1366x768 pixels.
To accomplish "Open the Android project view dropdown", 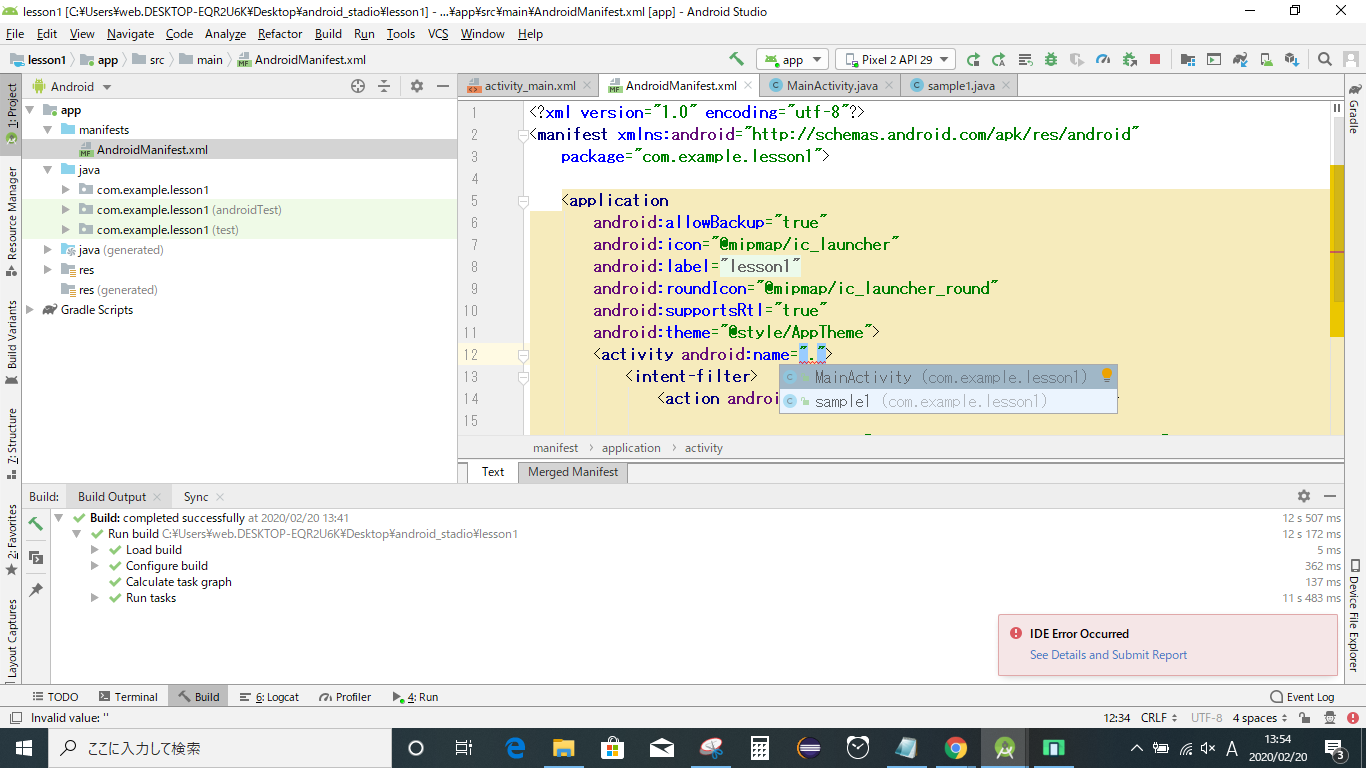I will click(72, 87).
